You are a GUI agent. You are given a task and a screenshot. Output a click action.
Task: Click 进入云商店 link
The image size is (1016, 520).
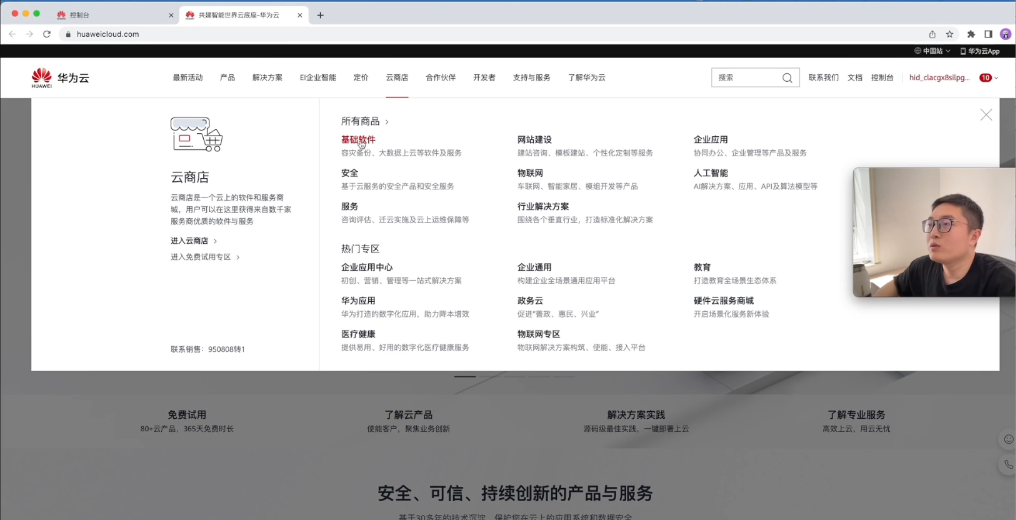194,241
